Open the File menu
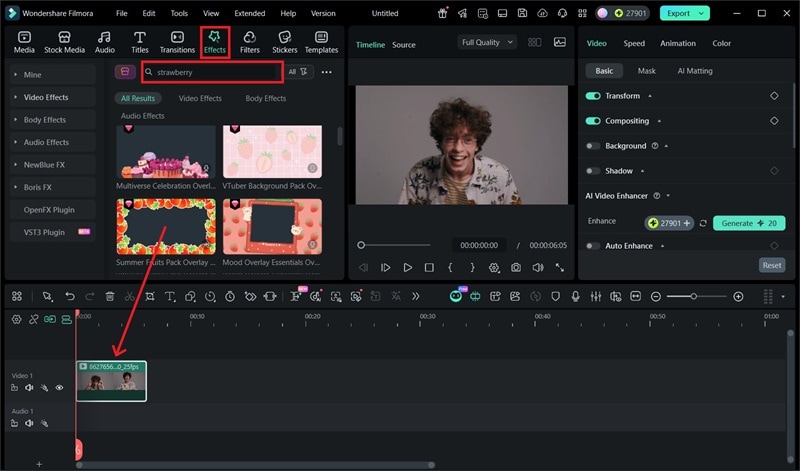The height and width of the screenshot is (471, 800). [x=121, y=13]
